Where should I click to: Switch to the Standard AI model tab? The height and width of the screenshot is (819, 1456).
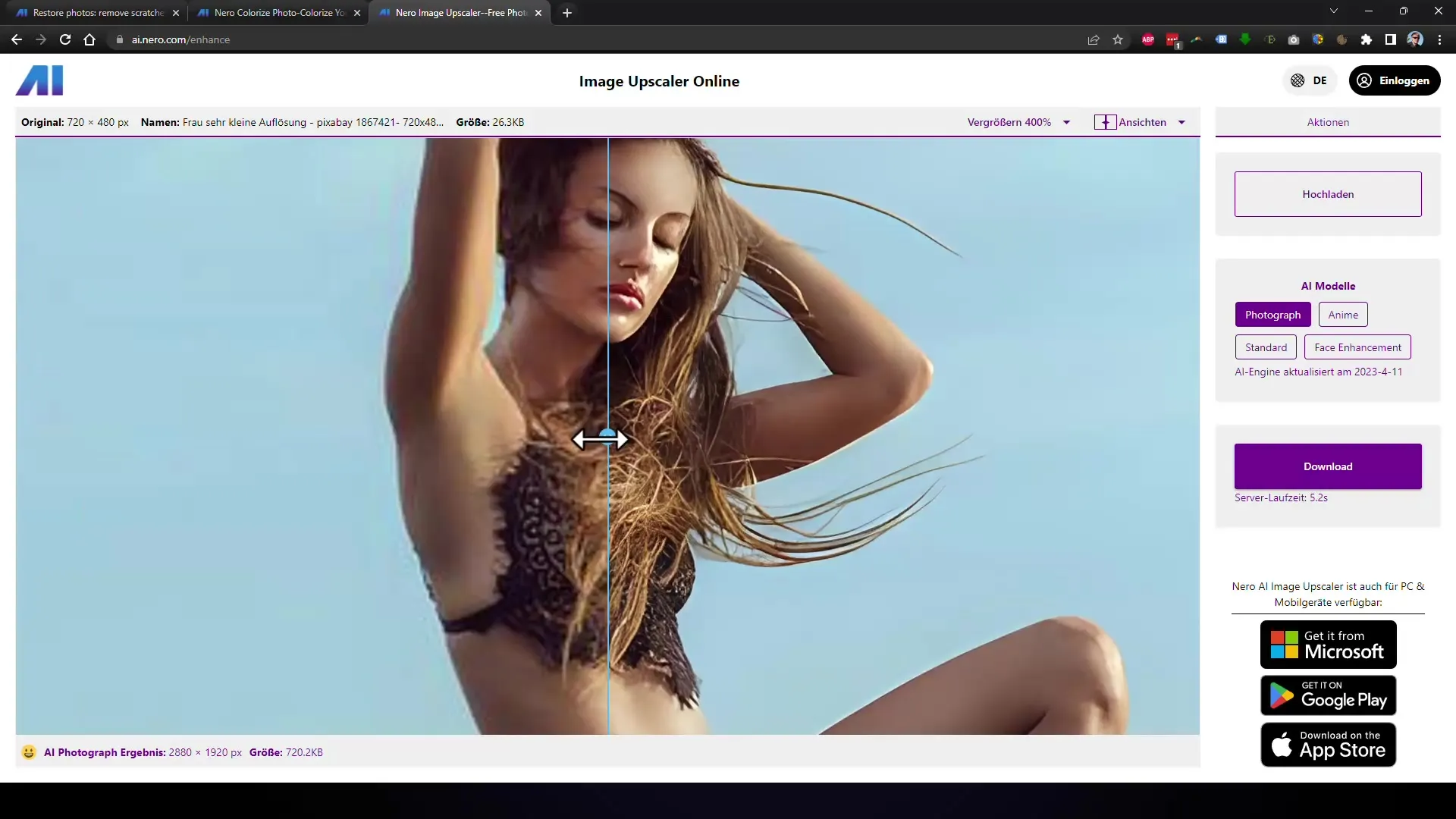pos(1265,347)
